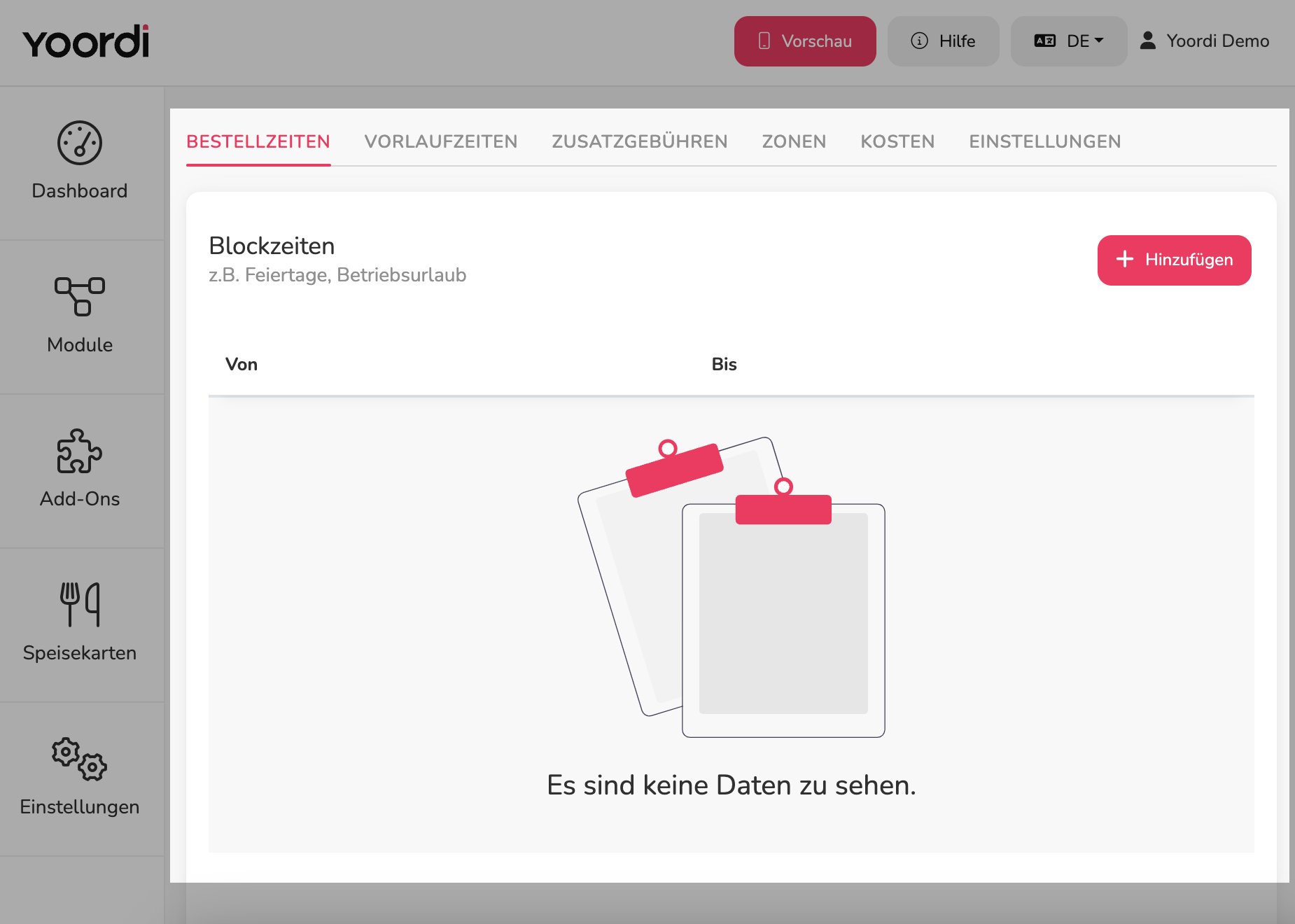
Task: Open the Speisekarten cutlery icon
Action: tap(80, 604)
